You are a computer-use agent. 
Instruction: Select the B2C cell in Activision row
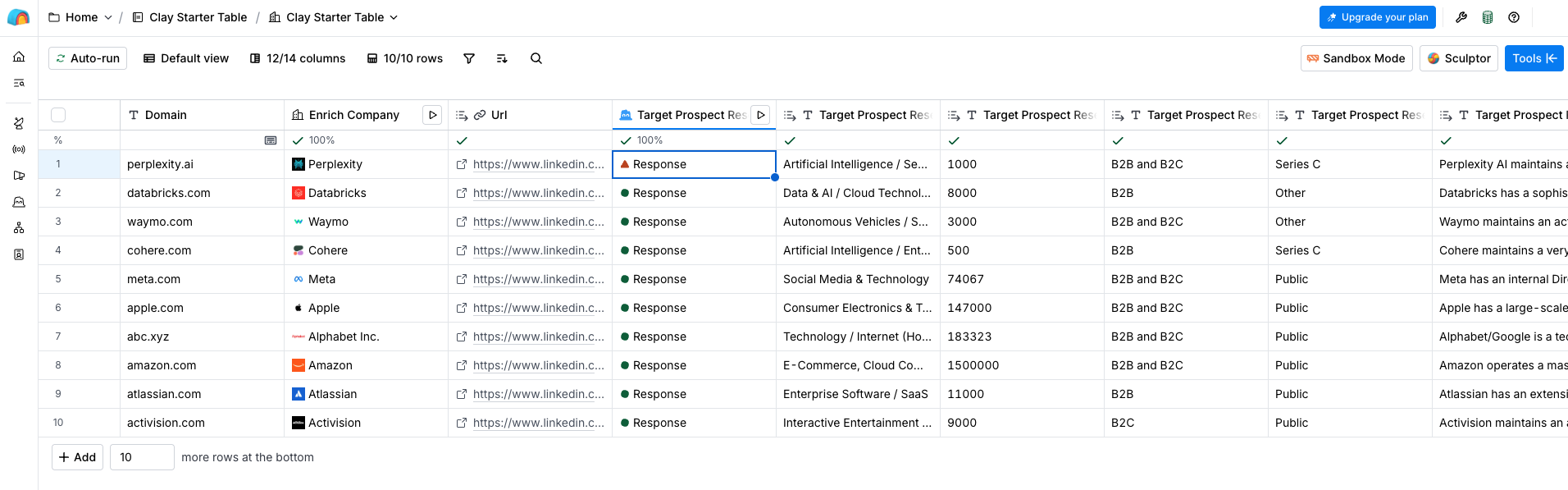click(1186, 423)
